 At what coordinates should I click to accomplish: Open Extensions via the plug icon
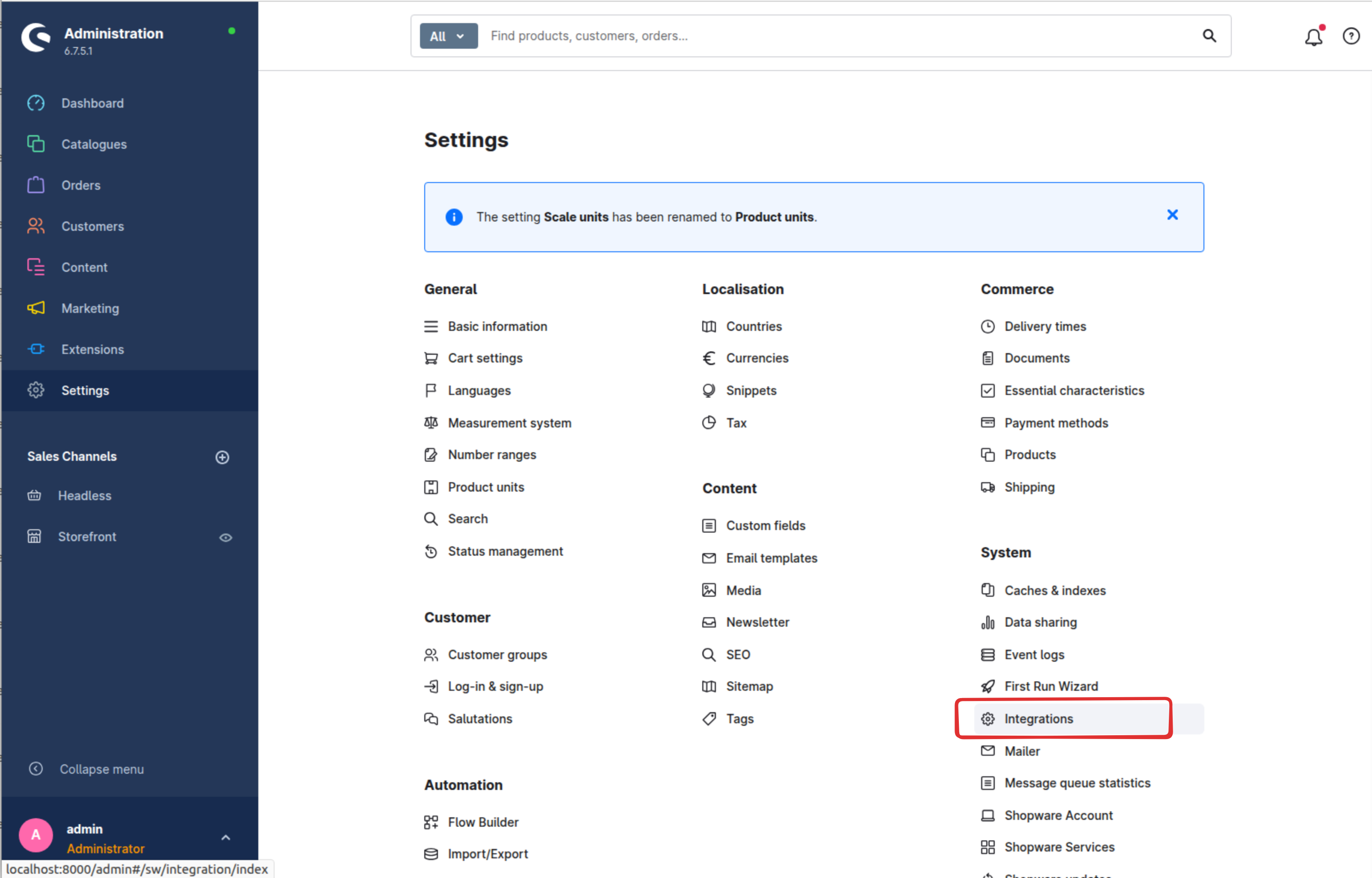pyautogui.click(x=35, y=349)
